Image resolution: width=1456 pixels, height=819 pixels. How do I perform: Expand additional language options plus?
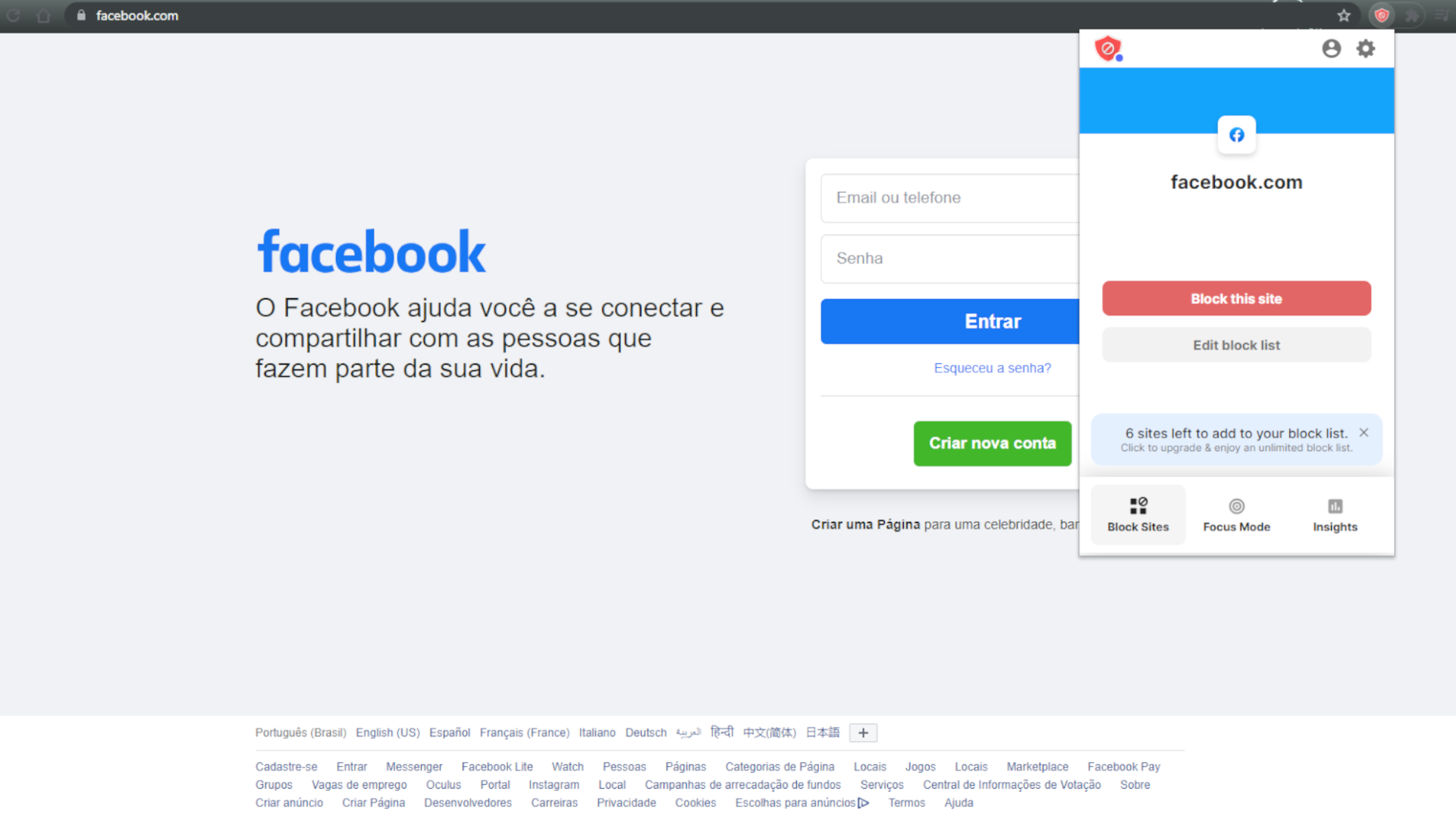pyautogui.click(x=863, y=732)
